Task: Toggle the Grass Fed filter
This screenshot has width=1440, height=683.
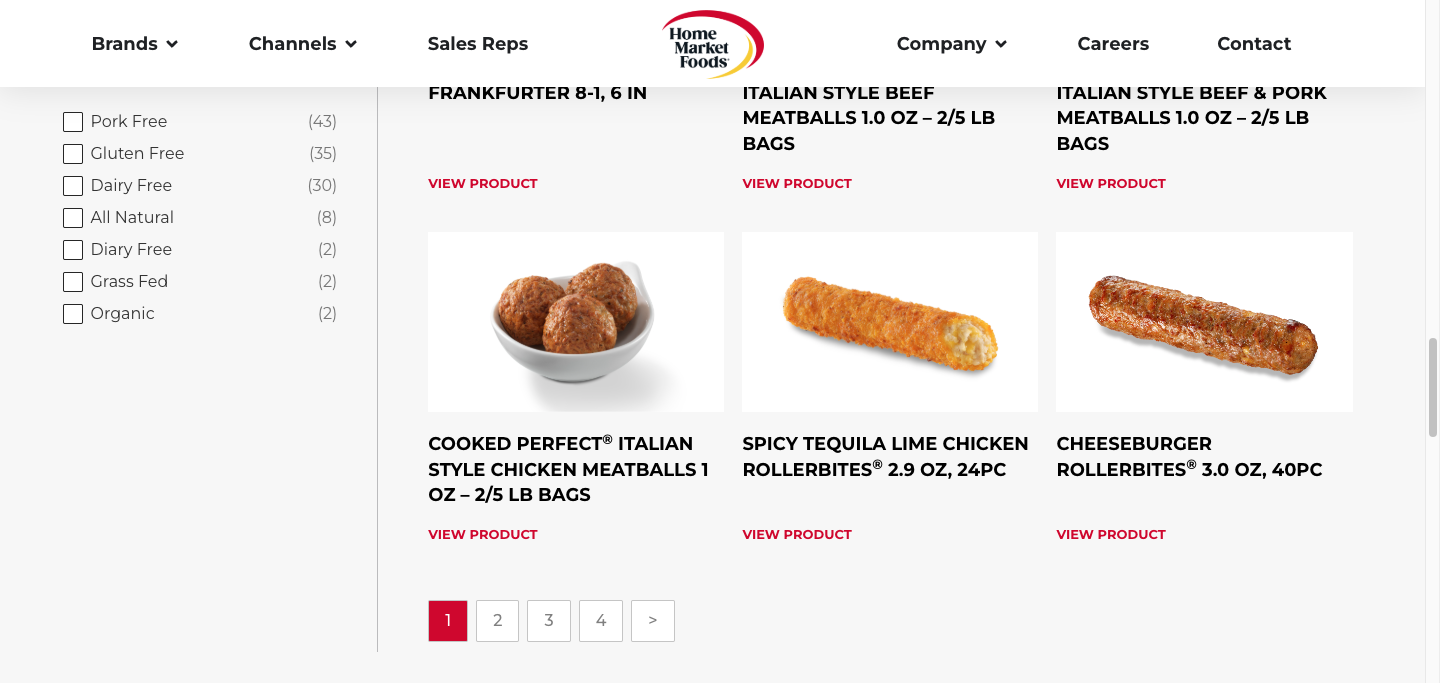Action: pos(73,282)
